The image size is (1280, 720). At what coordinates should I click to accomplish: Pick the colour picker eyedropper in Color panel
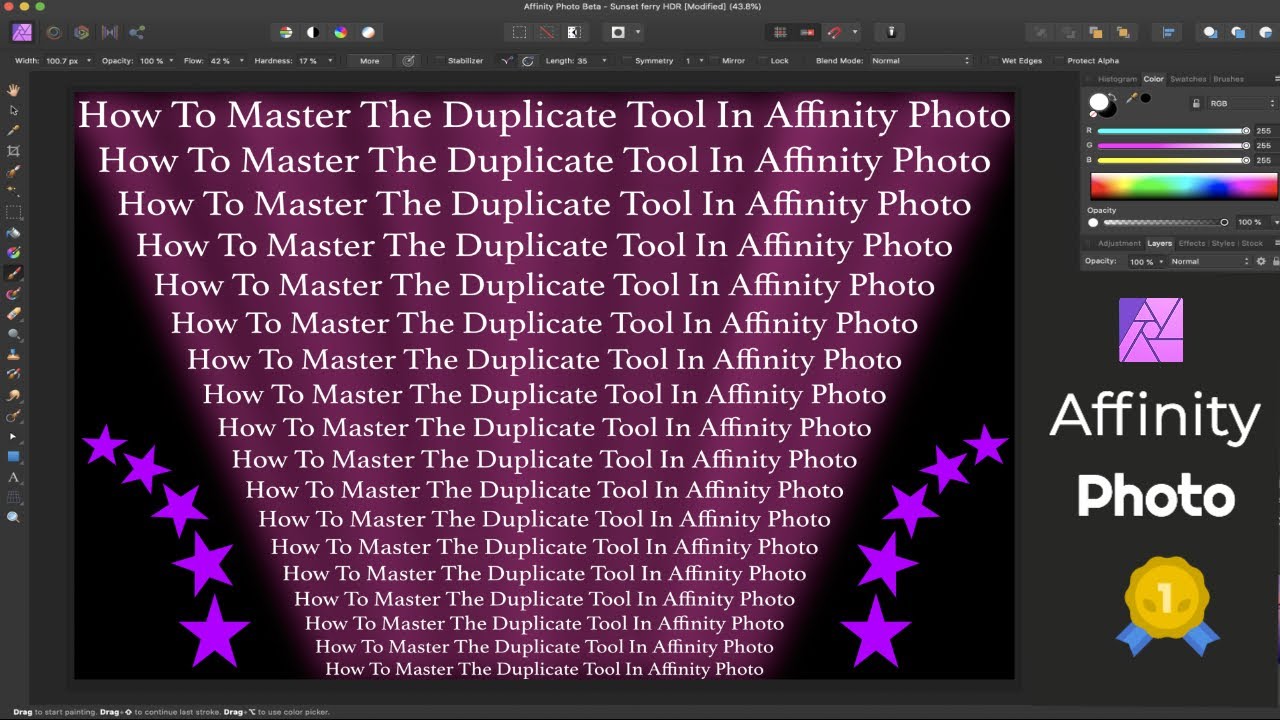(1132, 98)
